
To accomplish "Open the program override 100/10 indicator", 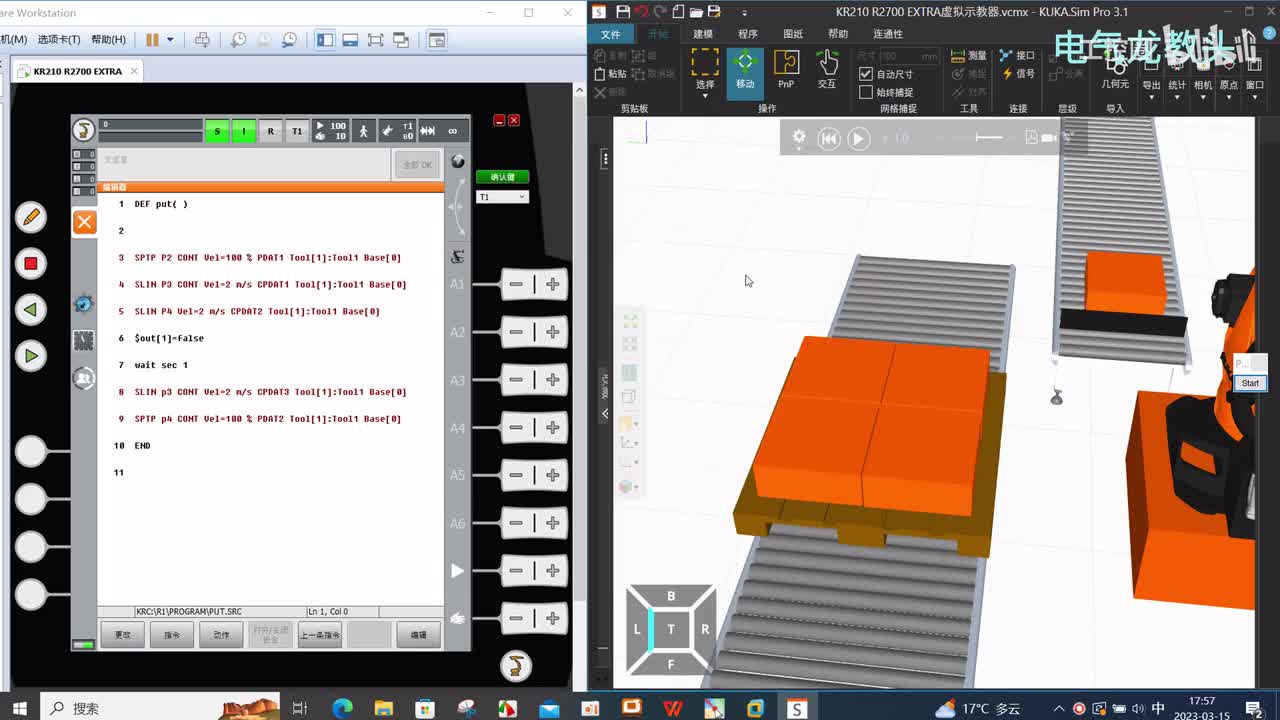I will 331,131.
